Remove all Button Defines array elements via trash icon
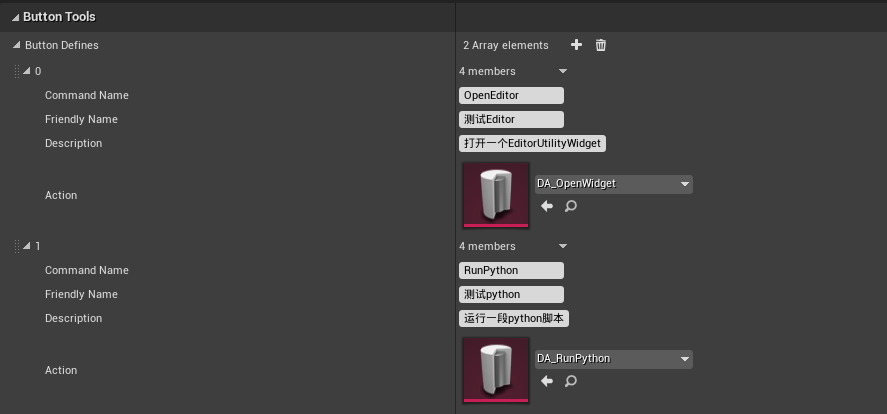887x414 pixels. [x=601, y=45]
